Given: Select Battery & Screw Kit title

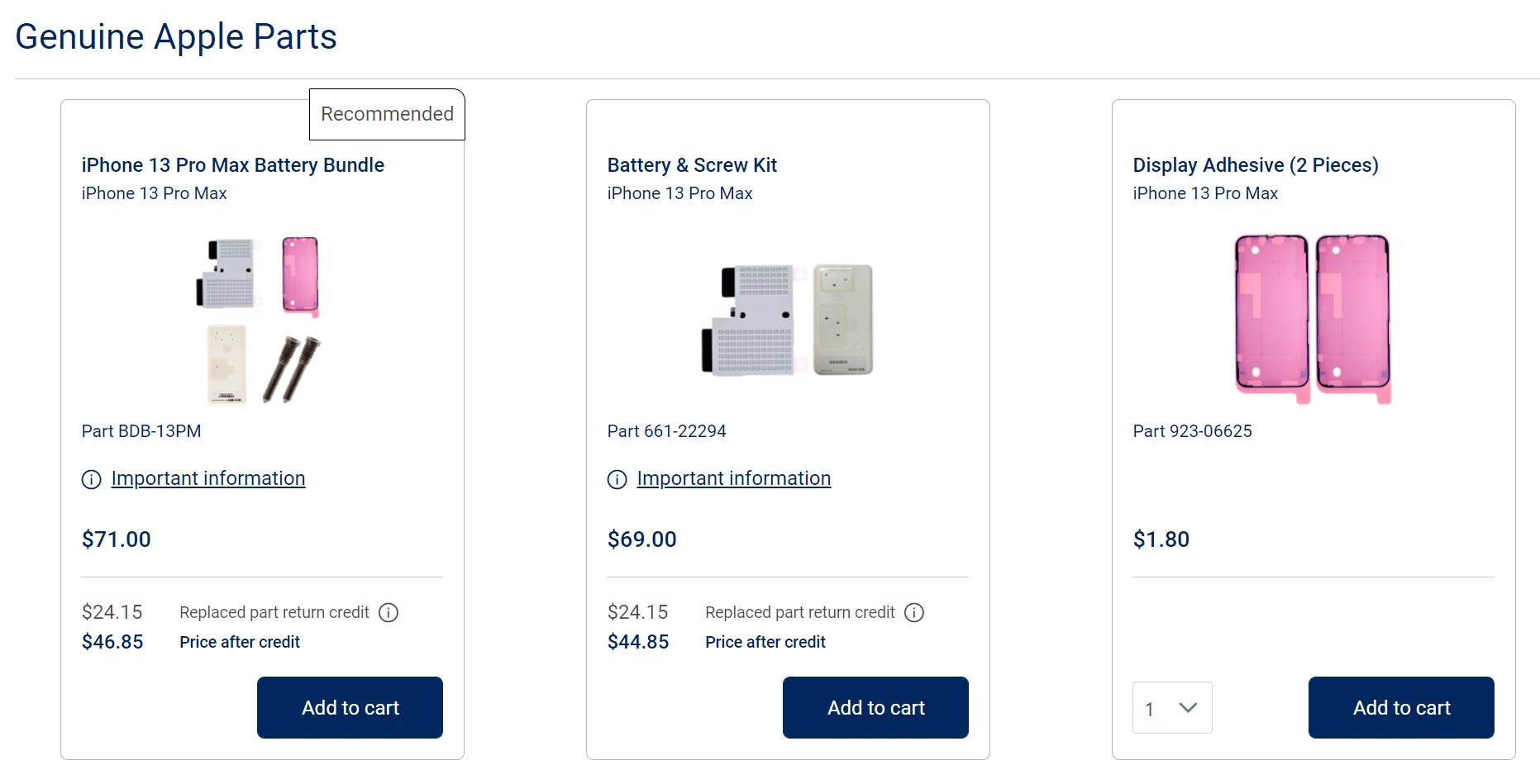Looking at the screenshot, I should pos(692,165).
